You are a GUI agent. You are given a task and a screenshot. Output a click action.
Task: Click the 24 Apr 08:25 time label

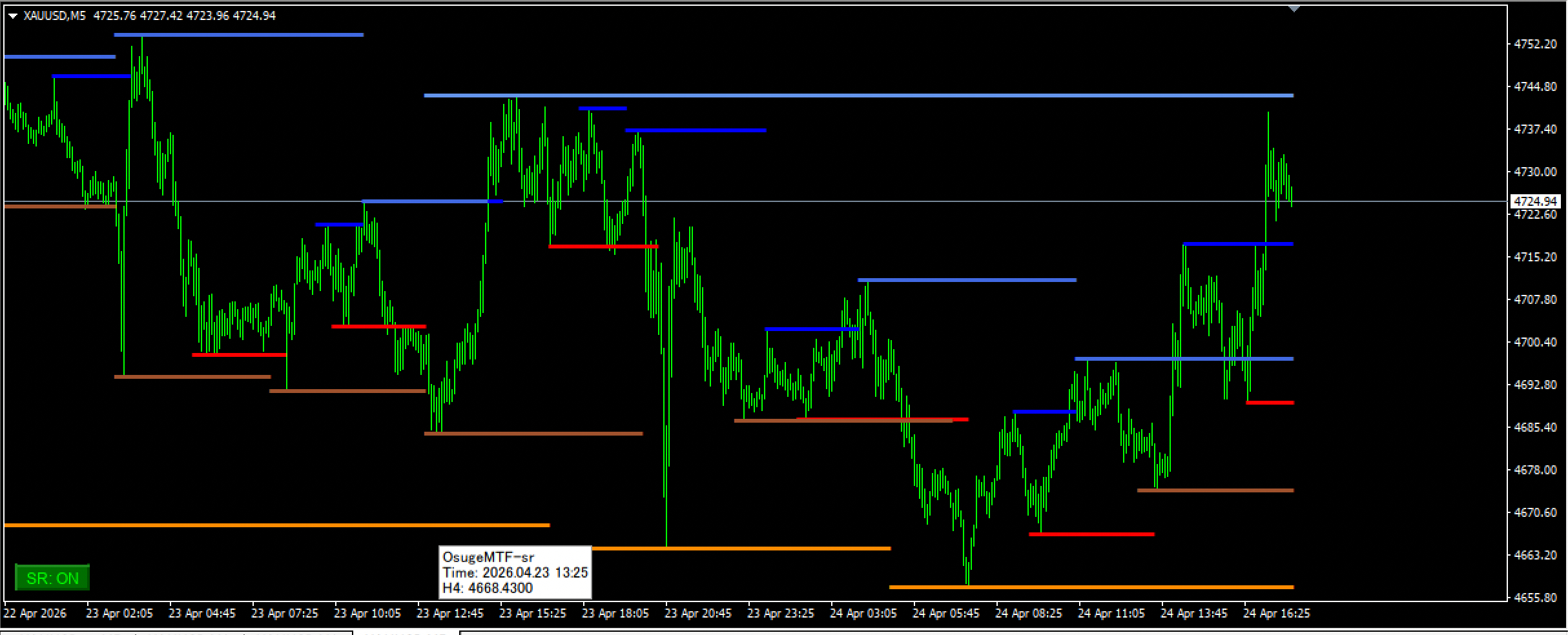pyautogui.click(x=1029, y=613)
